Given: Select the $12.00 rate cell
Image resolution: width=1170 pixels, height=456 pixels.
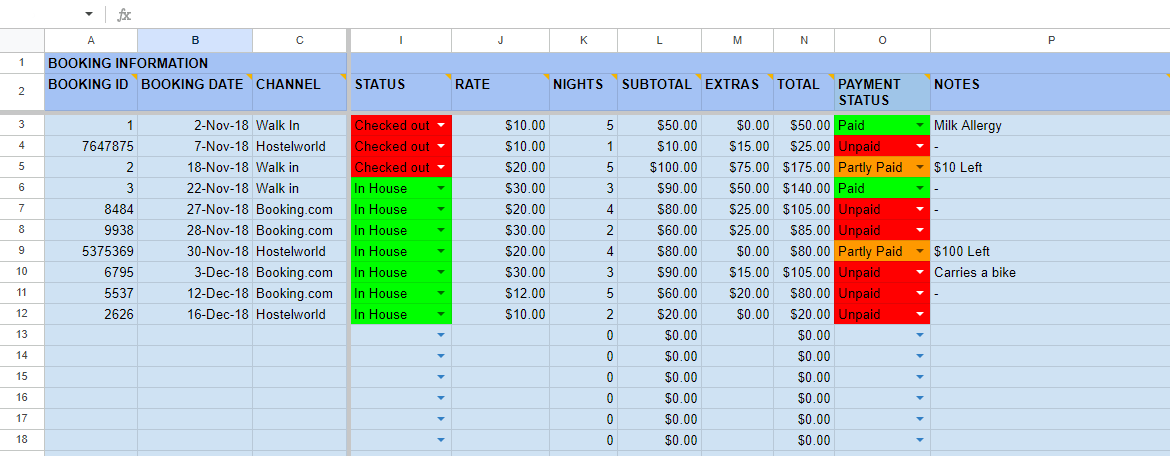Looking at the screenshot, I should (501, 293).
